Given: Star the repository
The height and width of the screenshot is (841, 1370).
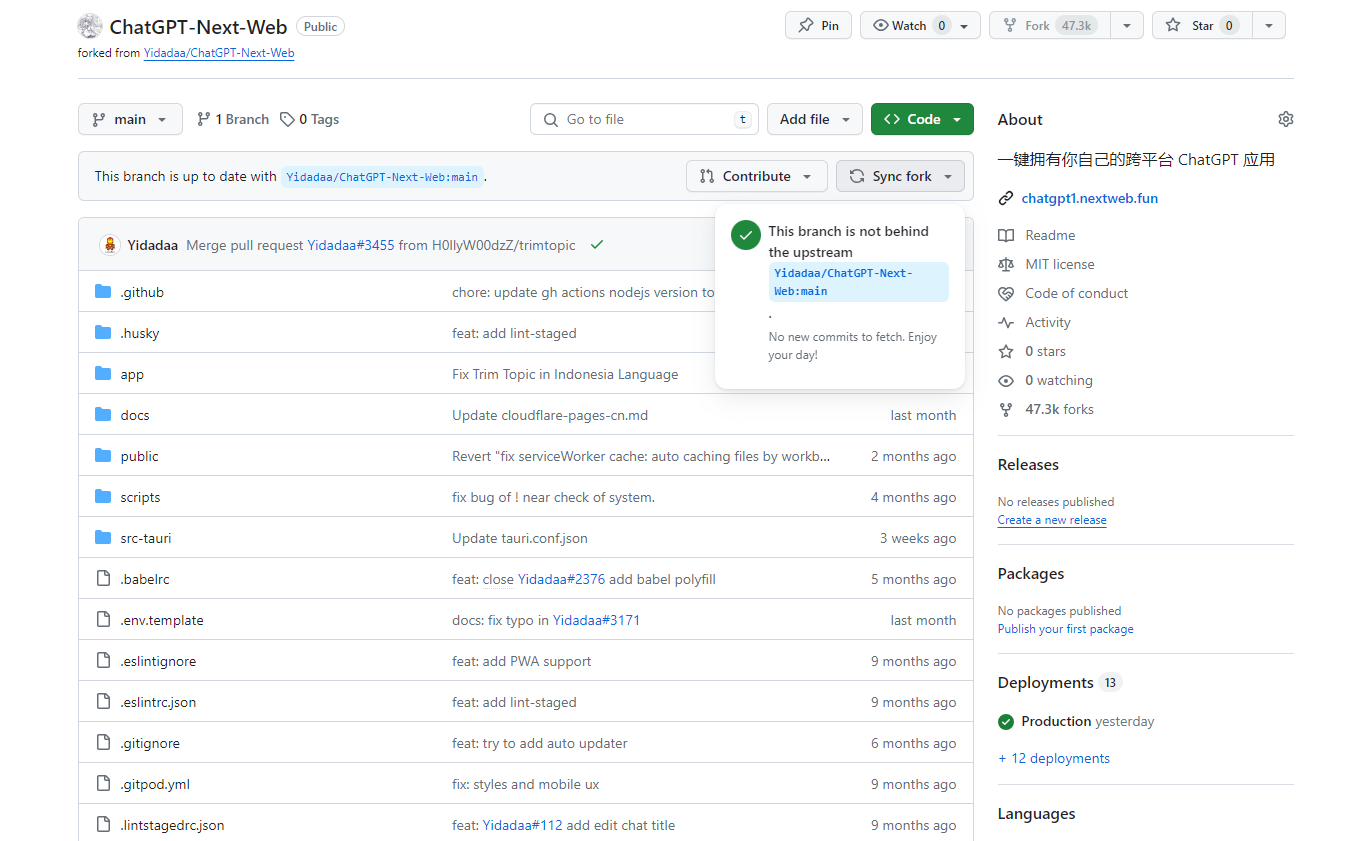Looking at the screenshot, I should click(x=1202, y=26).
